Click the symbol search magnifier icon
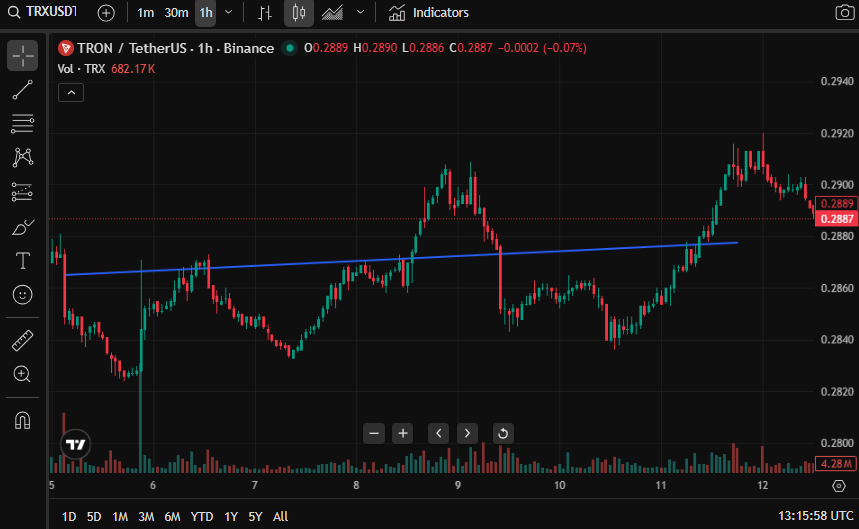 click(x=14, y=13)
